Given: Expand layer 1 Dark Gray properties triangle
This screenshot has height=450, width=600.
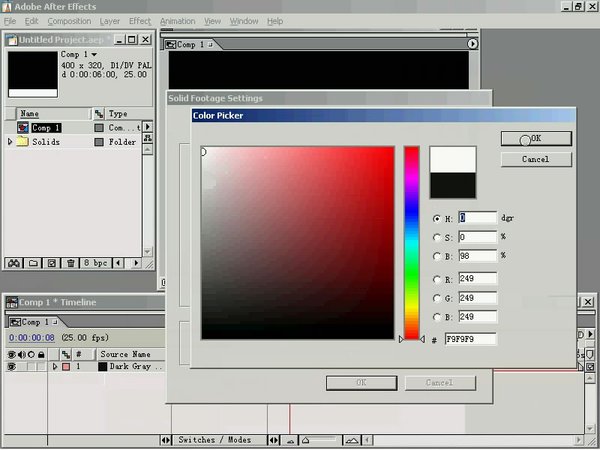Looking at the screenshot, I should point(55,367).
